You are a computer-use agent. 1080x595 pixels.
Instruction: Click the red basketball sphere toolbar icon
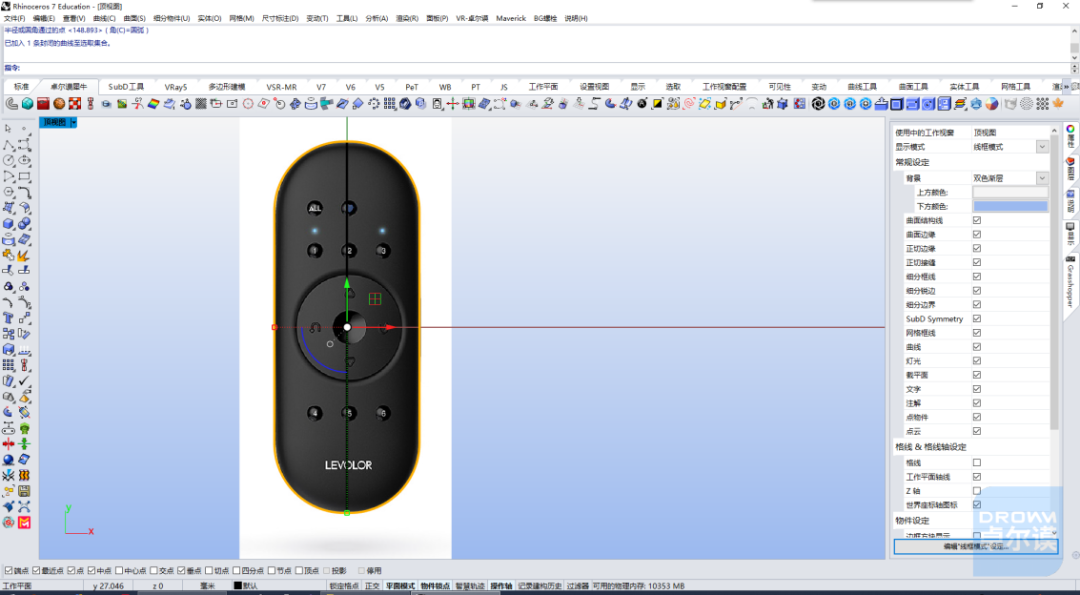tap(59, 104)
